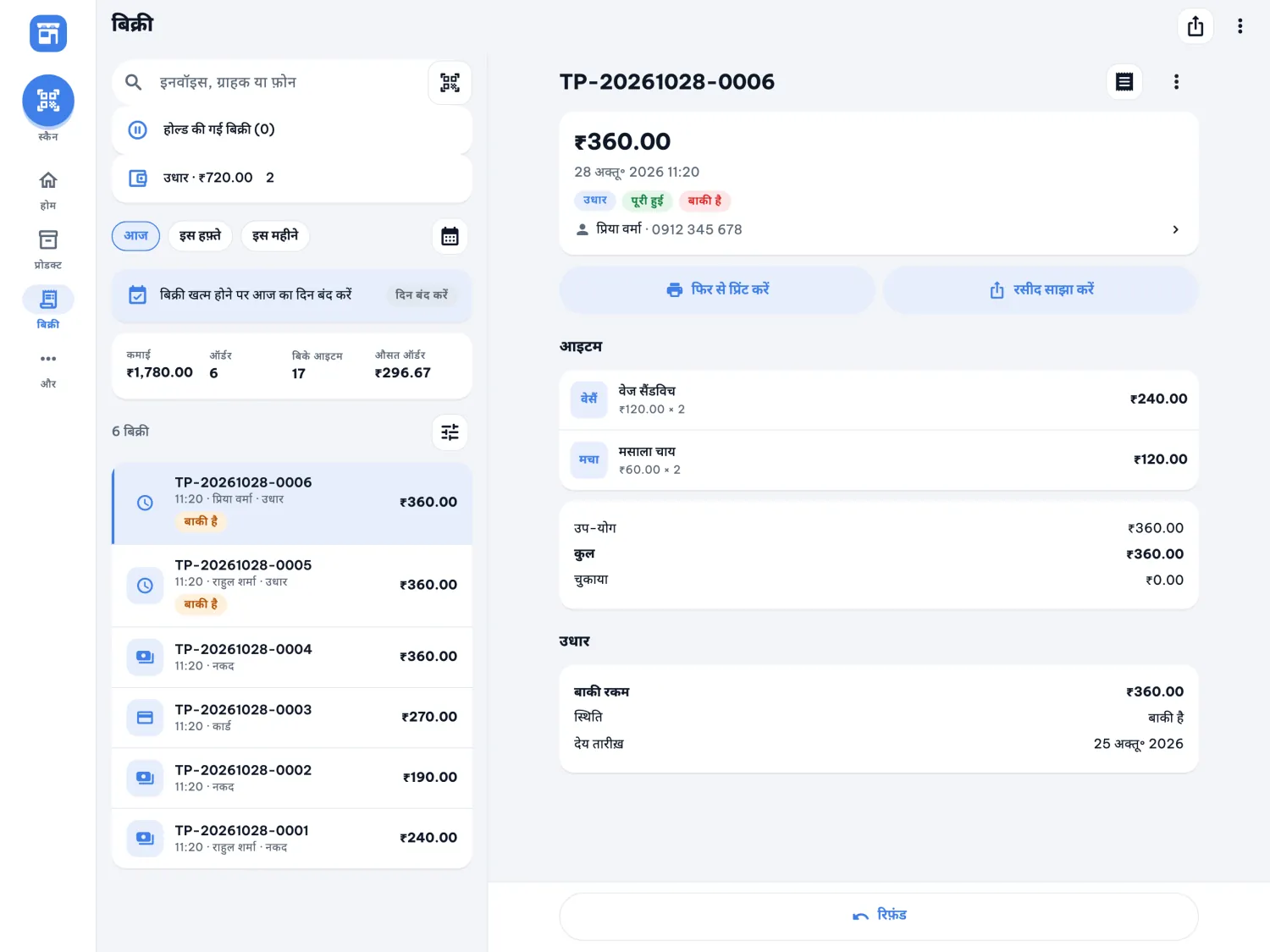Screen dimensions: 1270x952
Task: Click the उधार tag under the amount
Action: [595, 201]
